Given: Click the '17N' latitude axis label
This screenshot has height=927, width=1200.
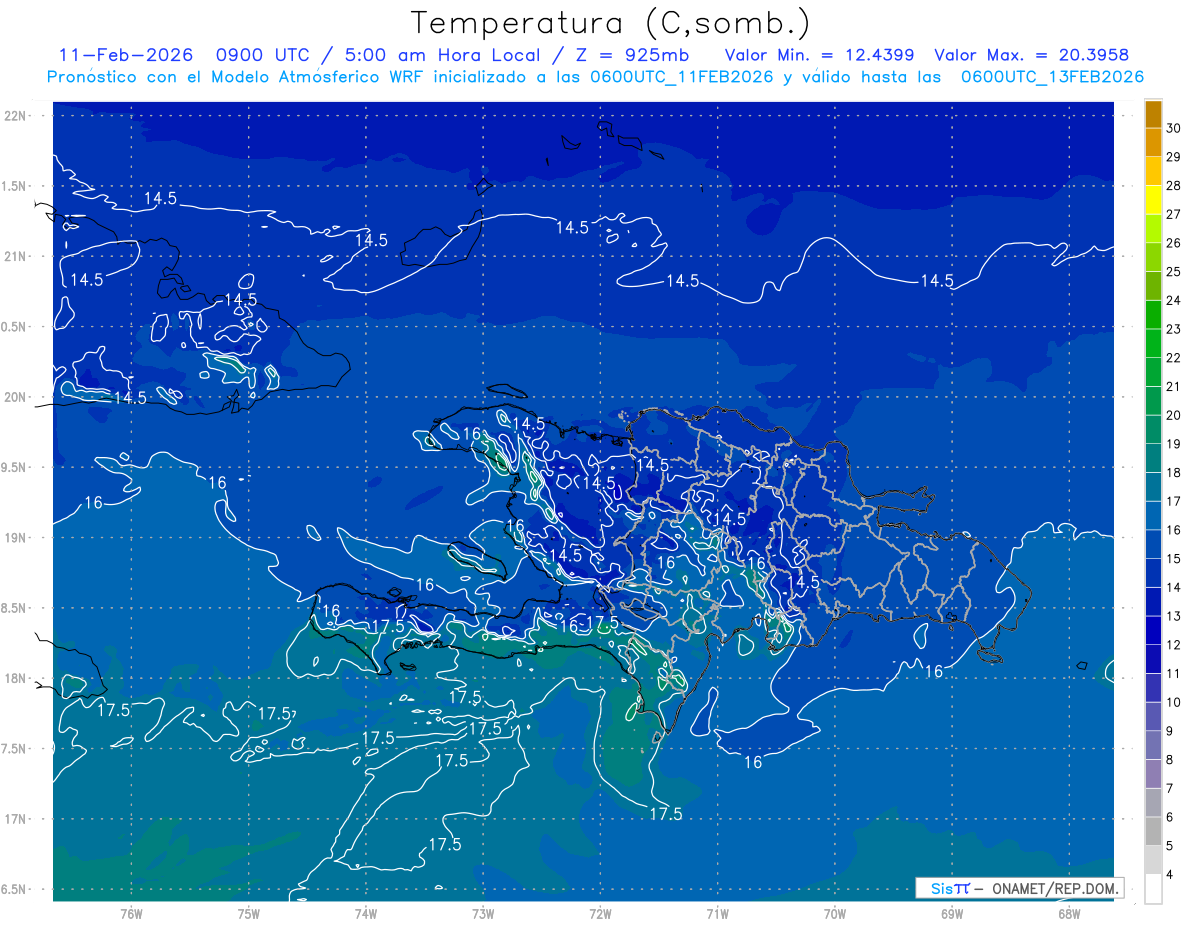Looking at the screenshot, I should click(x=17, y=819).
